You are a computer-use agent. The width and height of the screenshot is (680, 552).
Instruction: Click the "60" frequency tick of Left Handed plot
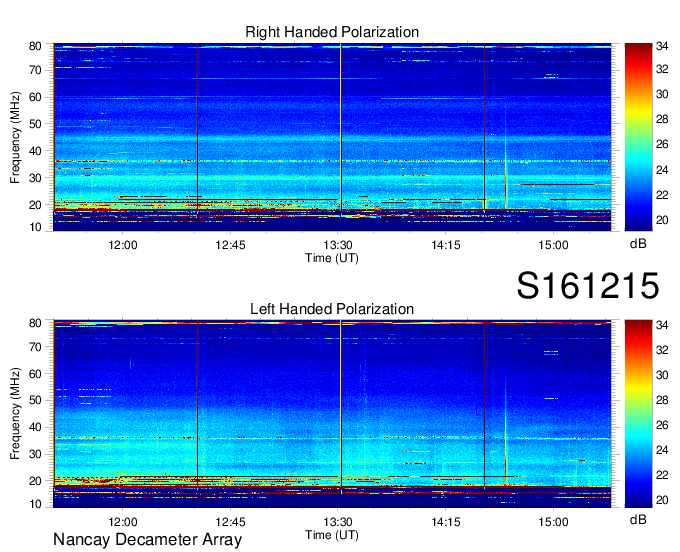pyautogui.click(x=35, y=374)
